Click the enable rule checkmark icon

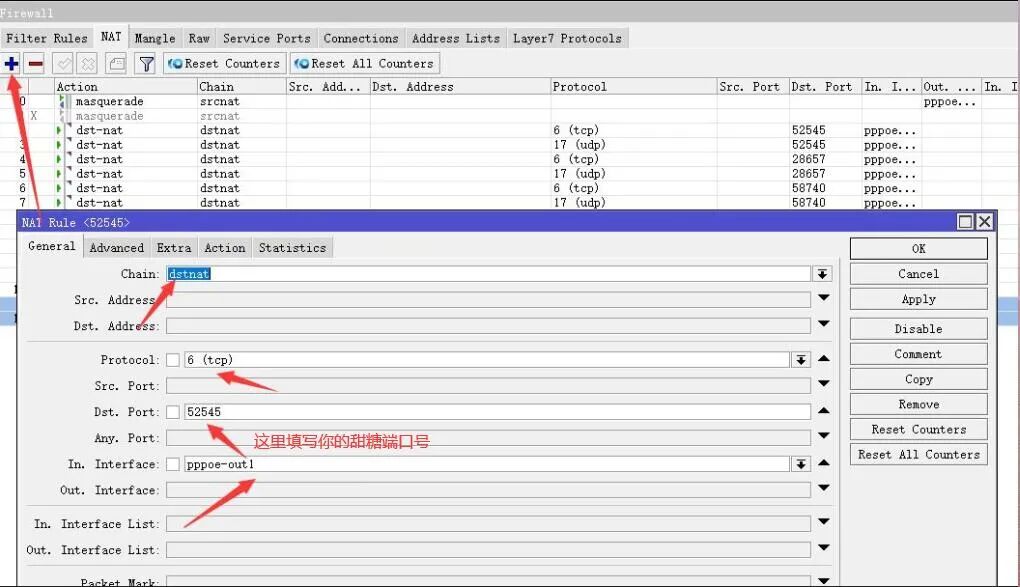[x=62, y=63]
